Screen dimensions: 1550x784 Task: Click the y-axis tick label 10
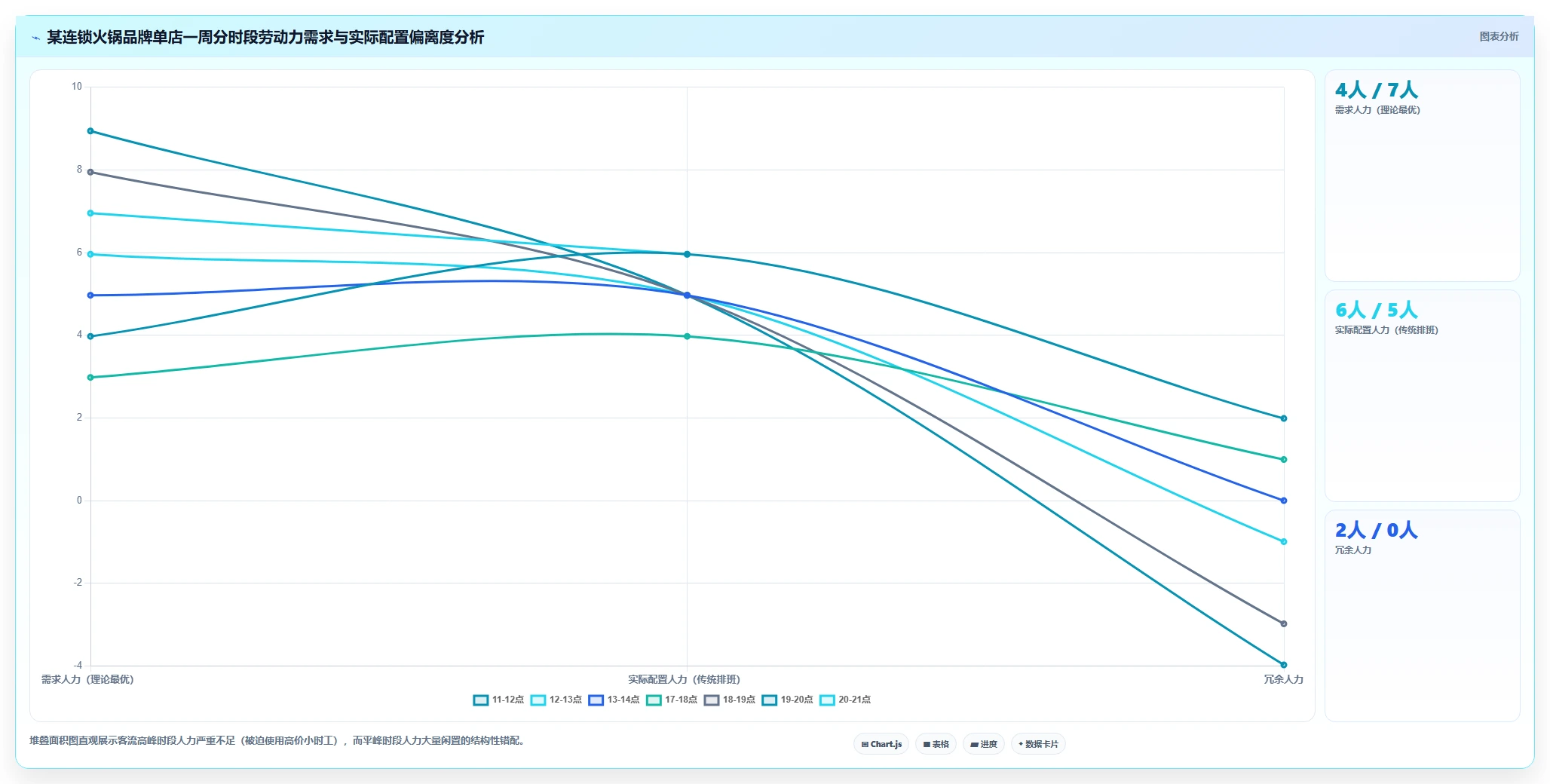(x=77, y=87)
